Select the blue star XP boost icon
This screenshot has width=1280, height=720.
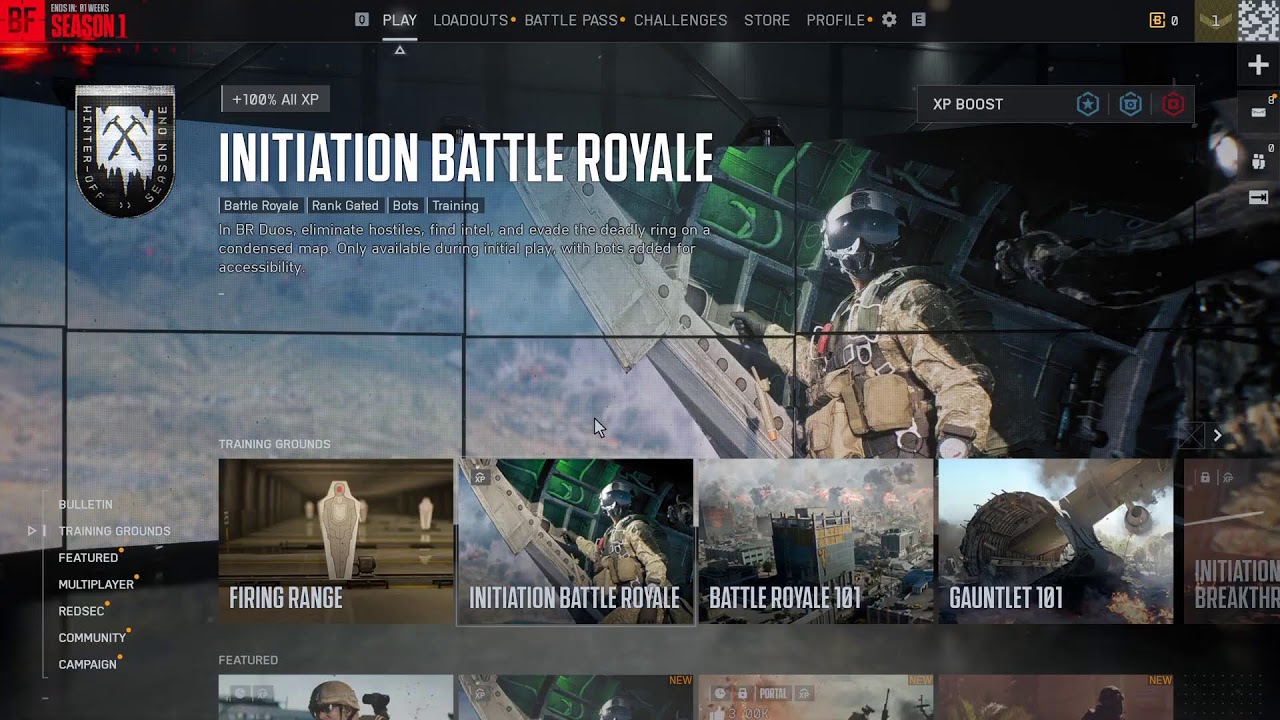(x=1088, y=104)
